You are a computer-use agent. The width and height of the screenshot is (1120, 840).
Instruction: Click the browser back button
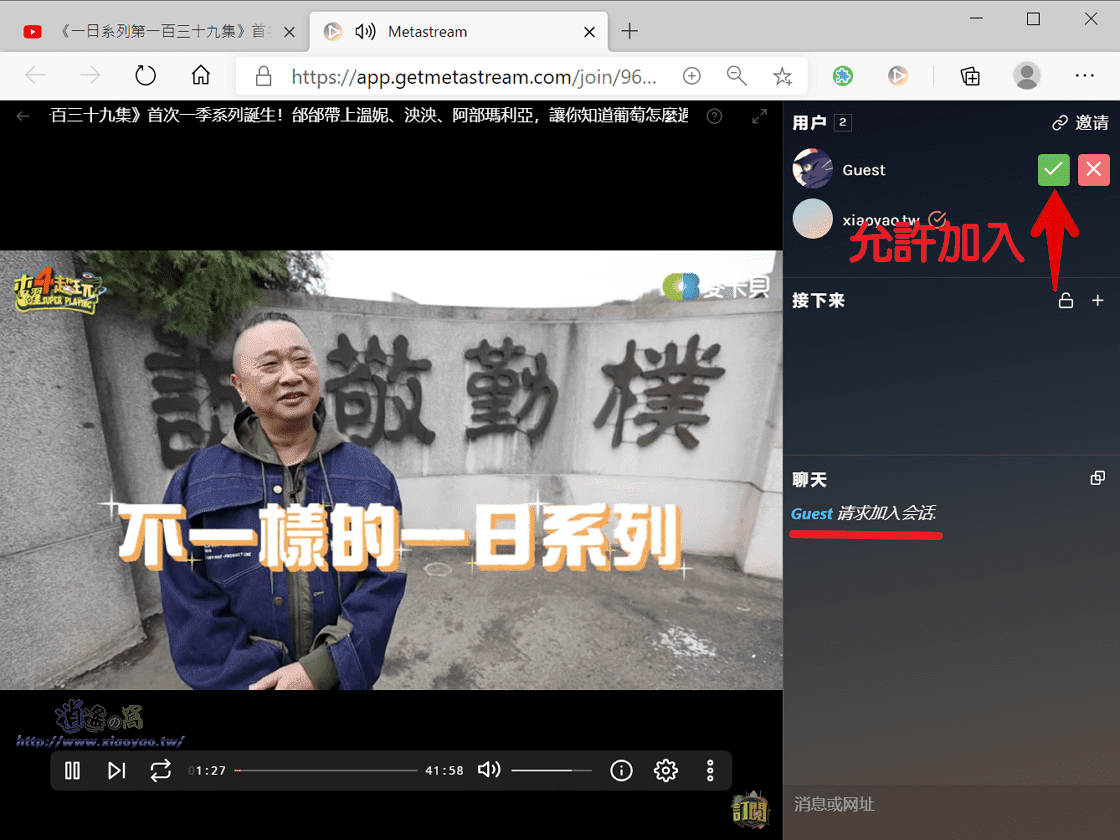[x=35, y=75]
